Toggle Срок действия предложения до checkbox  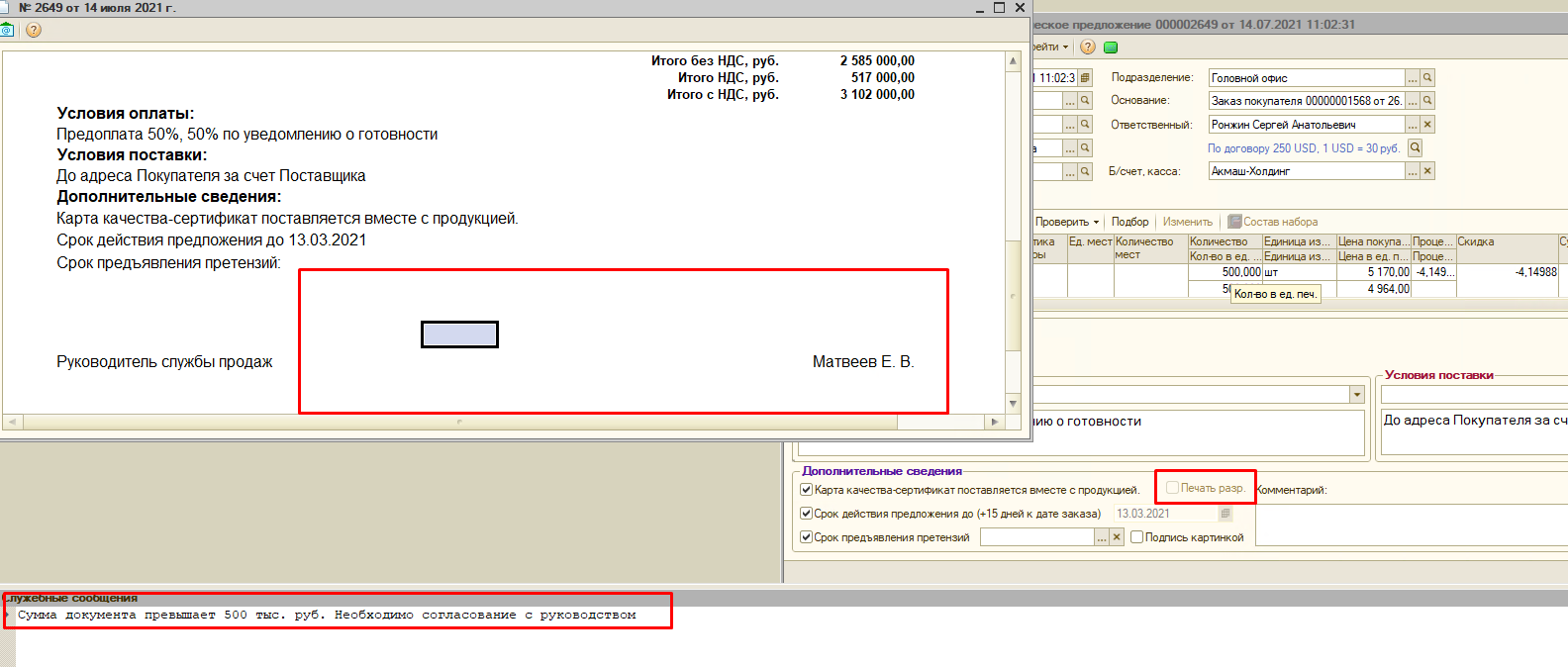[806, 513]
